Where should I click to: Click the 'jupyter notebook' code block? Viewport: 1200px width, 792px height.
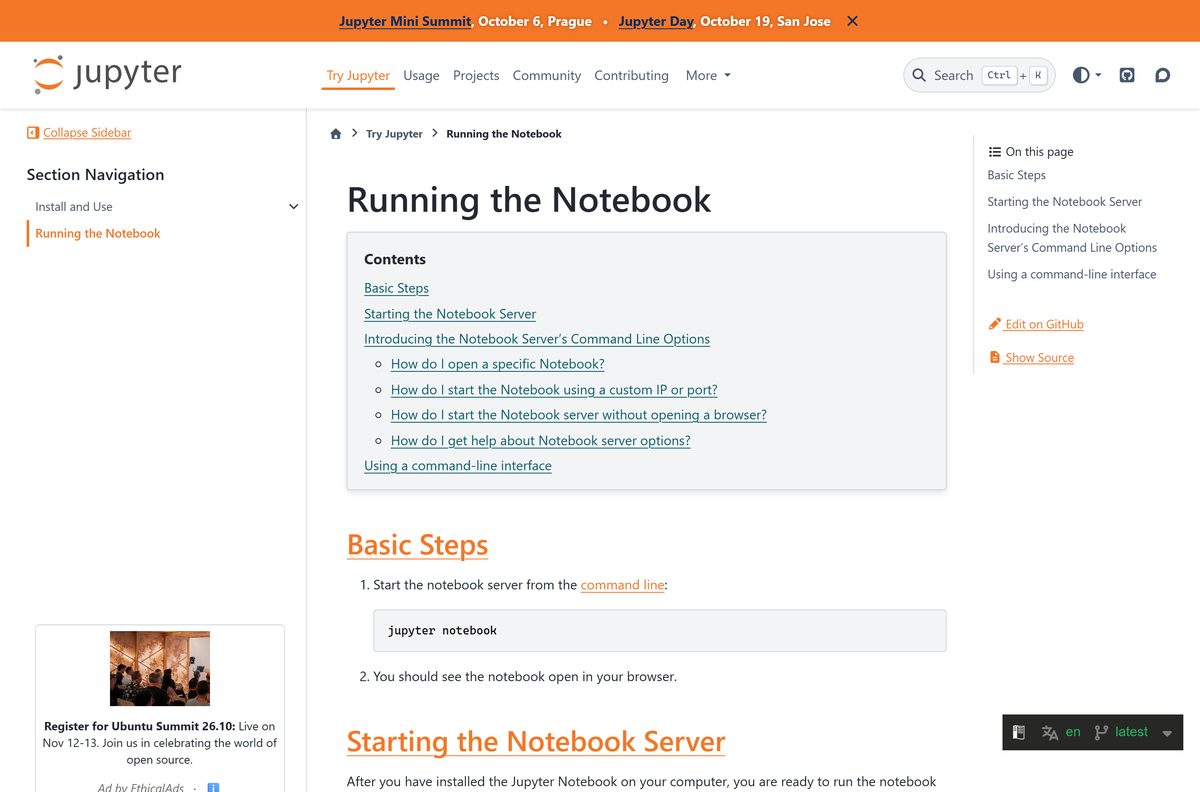coord(660,631)
